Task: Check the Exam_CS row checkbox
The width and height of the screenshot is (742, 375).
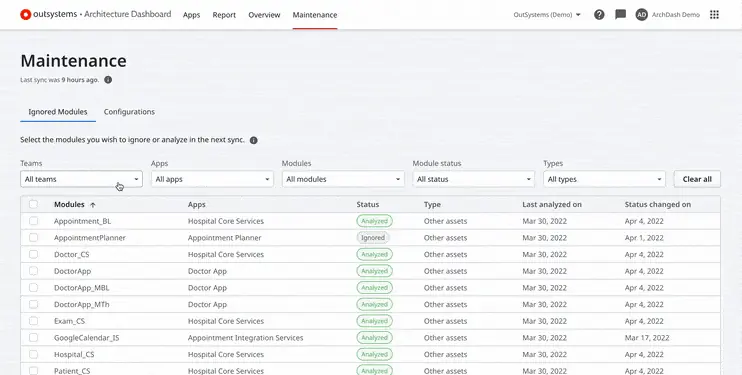Action: 33,321
